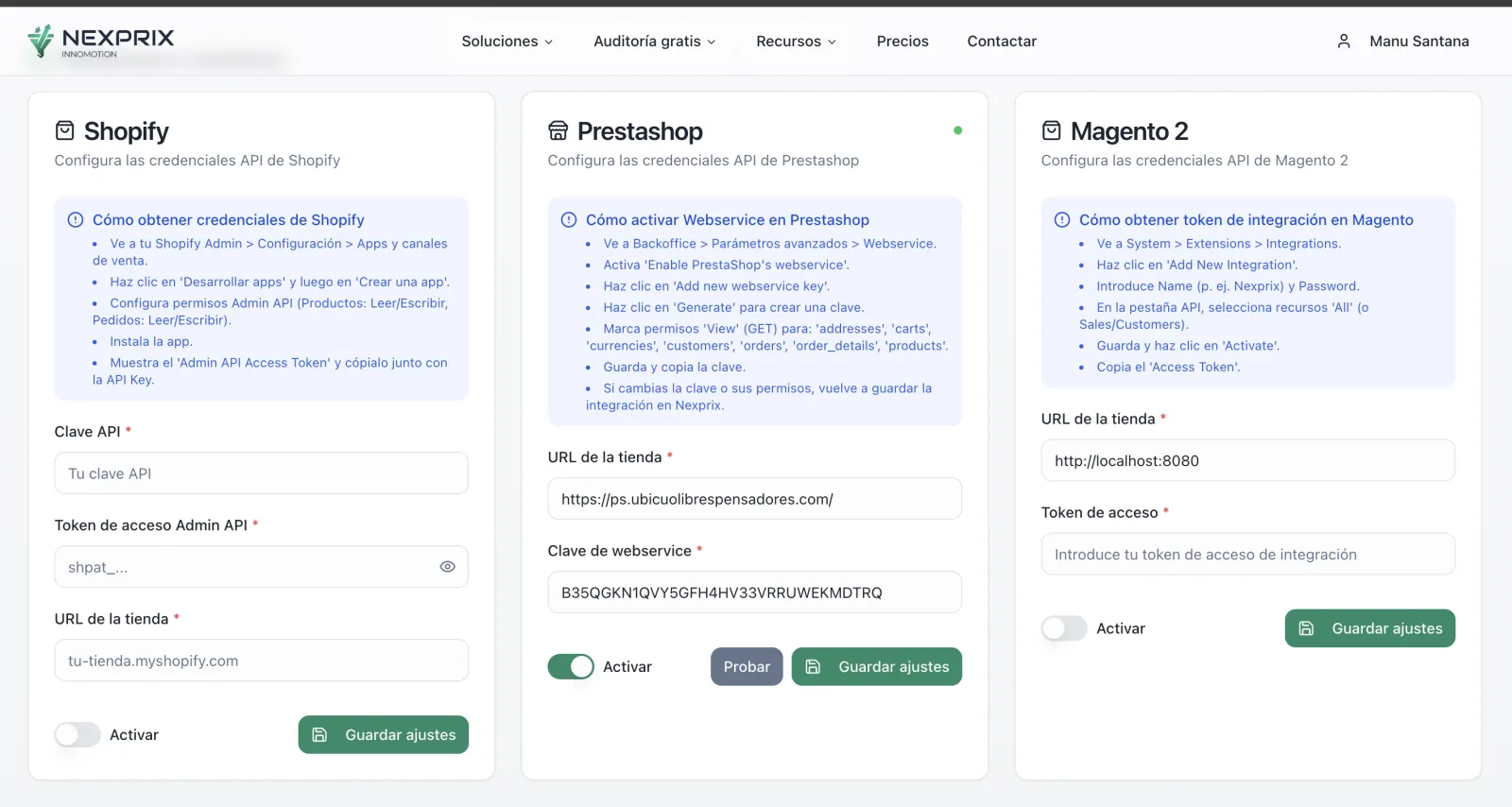Focus the Shopify Clave API field
The image size is (1512, 807).
(x=262, y=473)
